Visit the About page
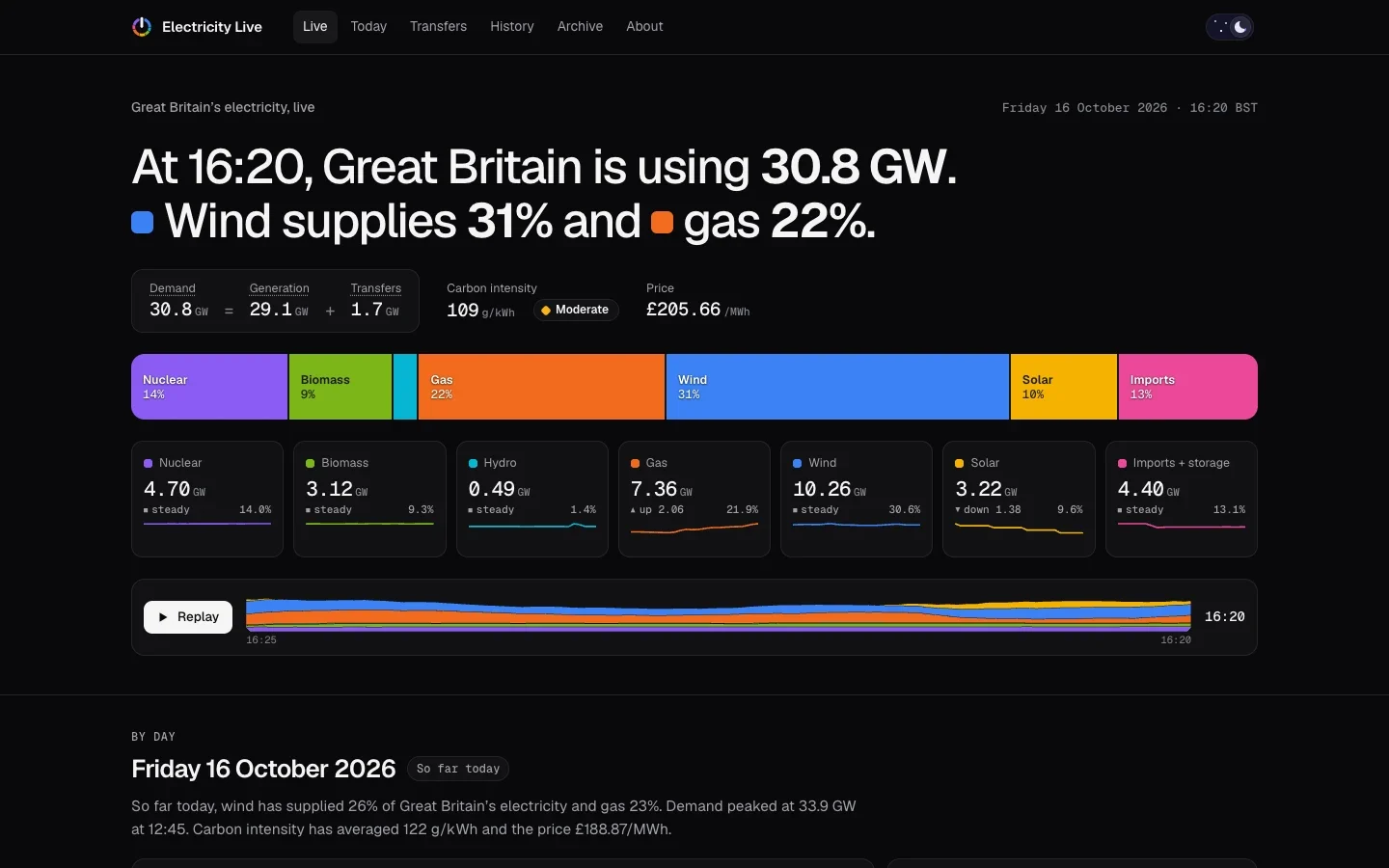Viewport: 1389px width, 868px height. (644, 27)
